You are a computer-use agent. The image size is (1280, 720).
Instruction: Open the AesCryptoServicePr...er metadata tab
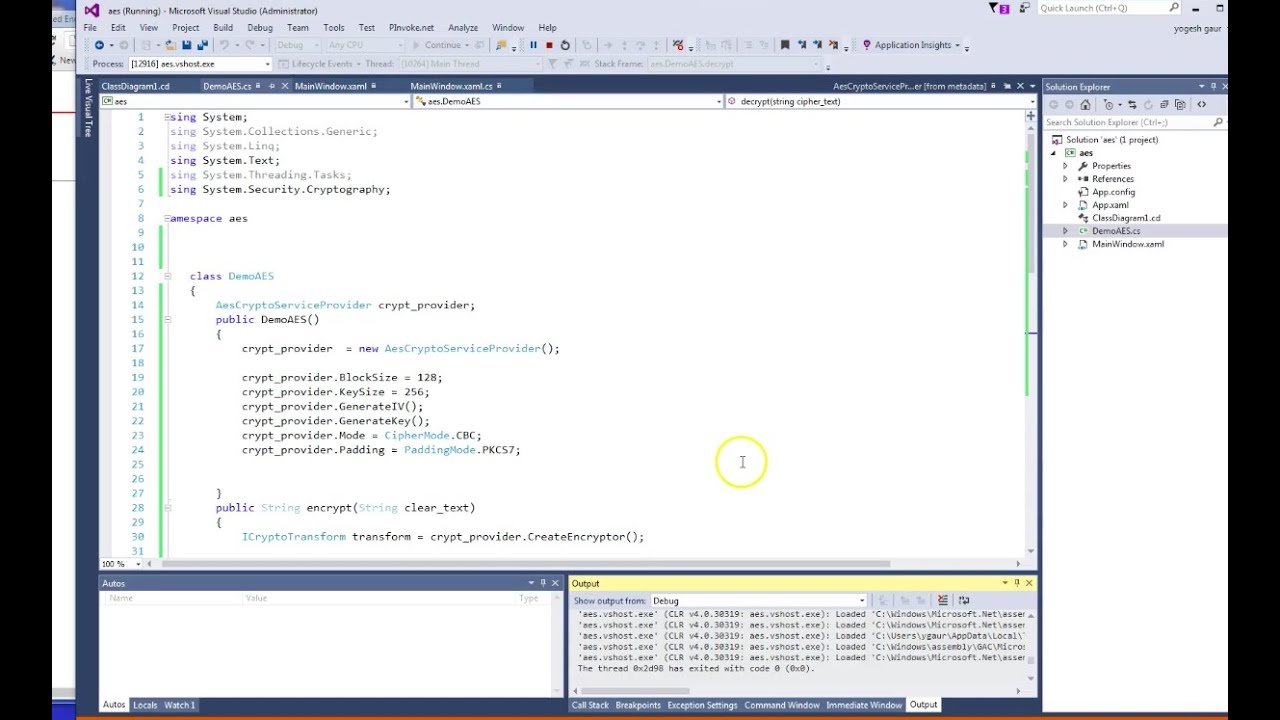[909, 86]
